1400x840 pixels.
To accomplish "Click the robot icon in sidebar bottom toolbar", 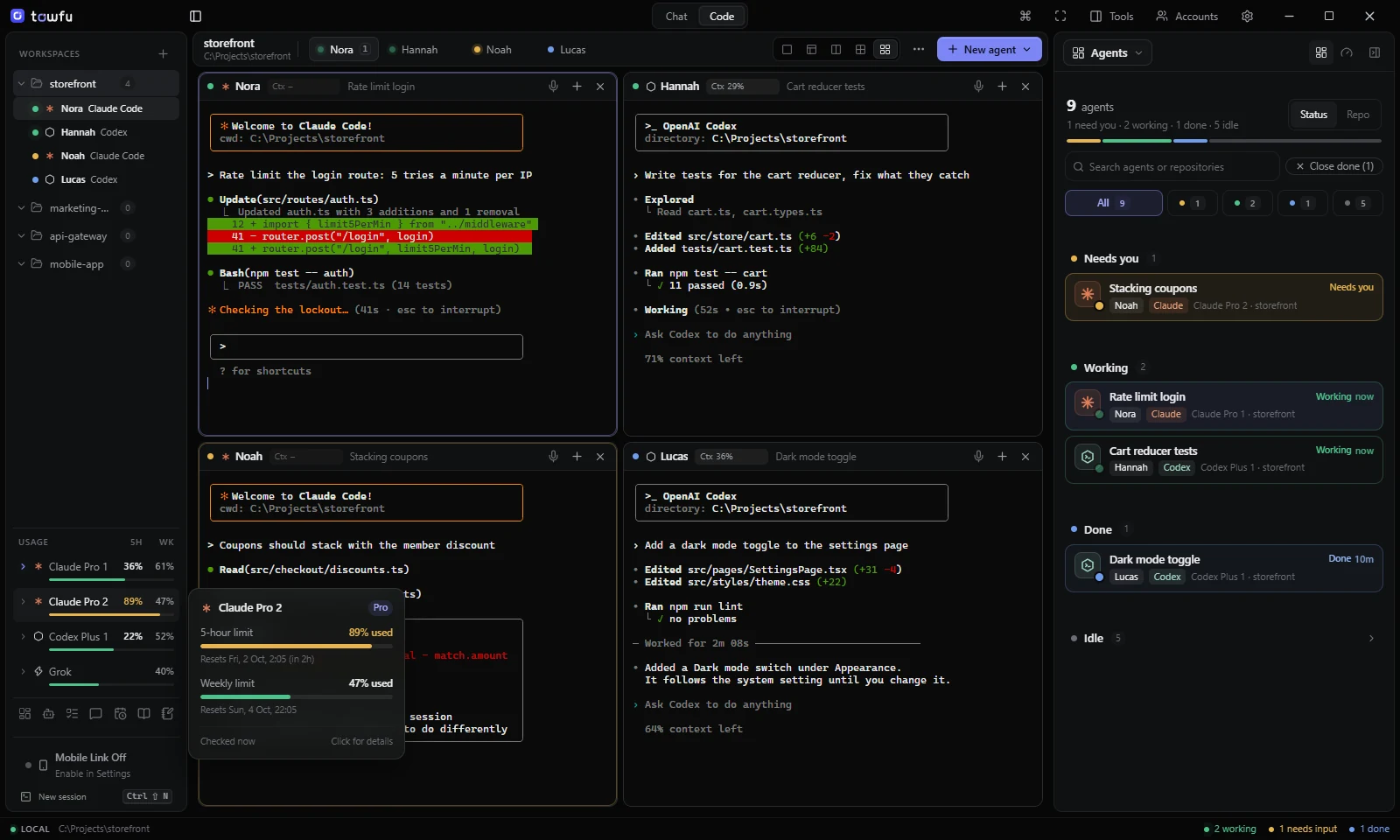I will [48, 713].
